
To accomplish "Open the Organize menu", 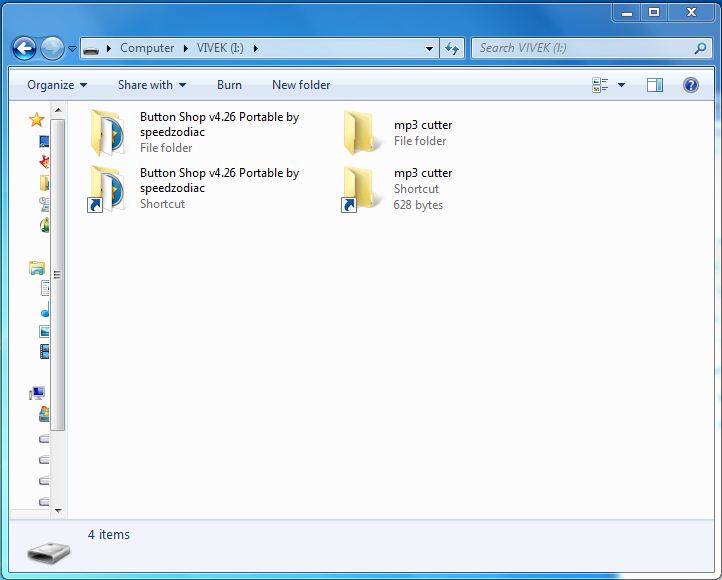I will point(57,85).
